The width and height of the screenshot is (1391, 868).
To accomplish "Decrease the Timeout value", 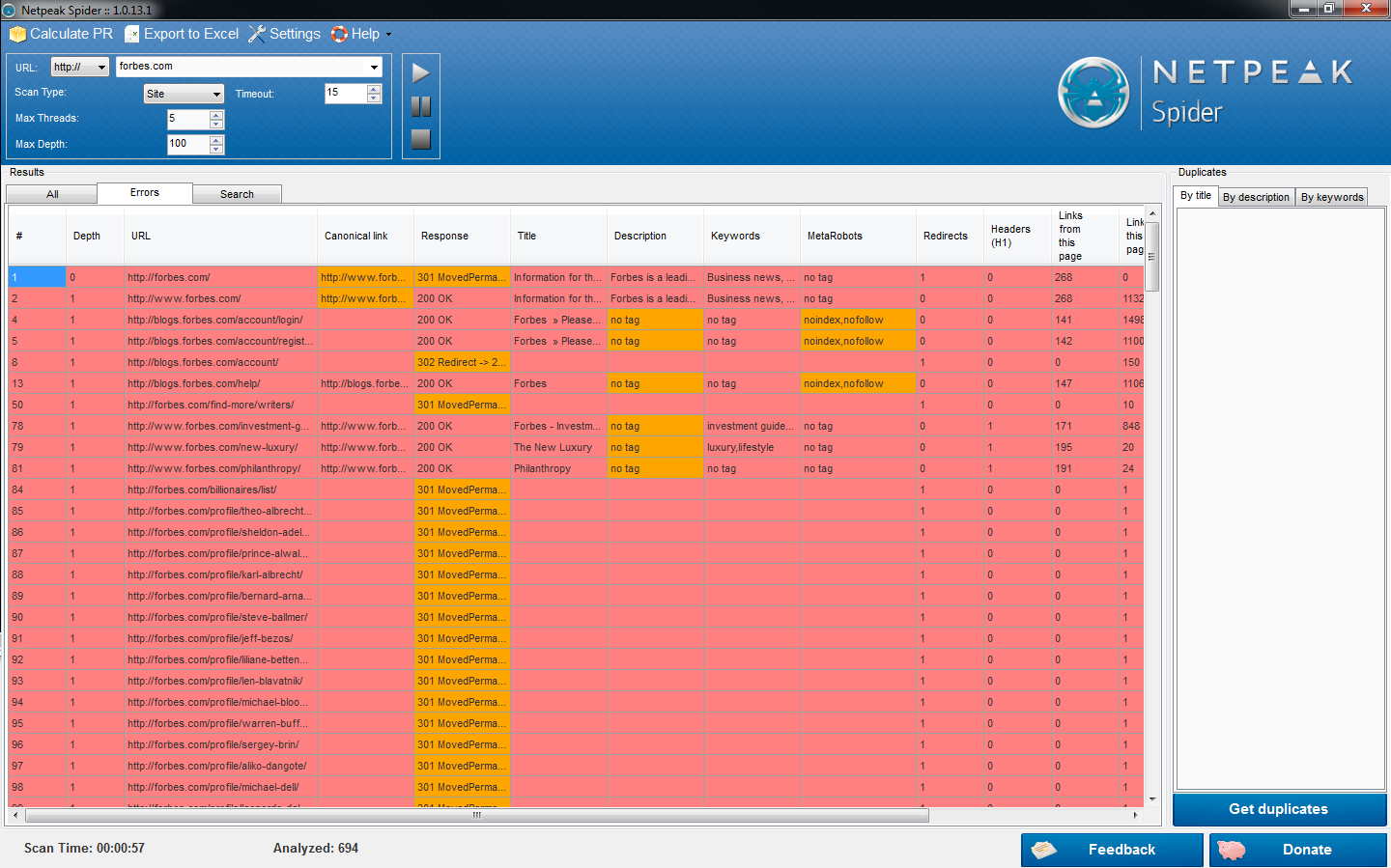I will point(374,98).
